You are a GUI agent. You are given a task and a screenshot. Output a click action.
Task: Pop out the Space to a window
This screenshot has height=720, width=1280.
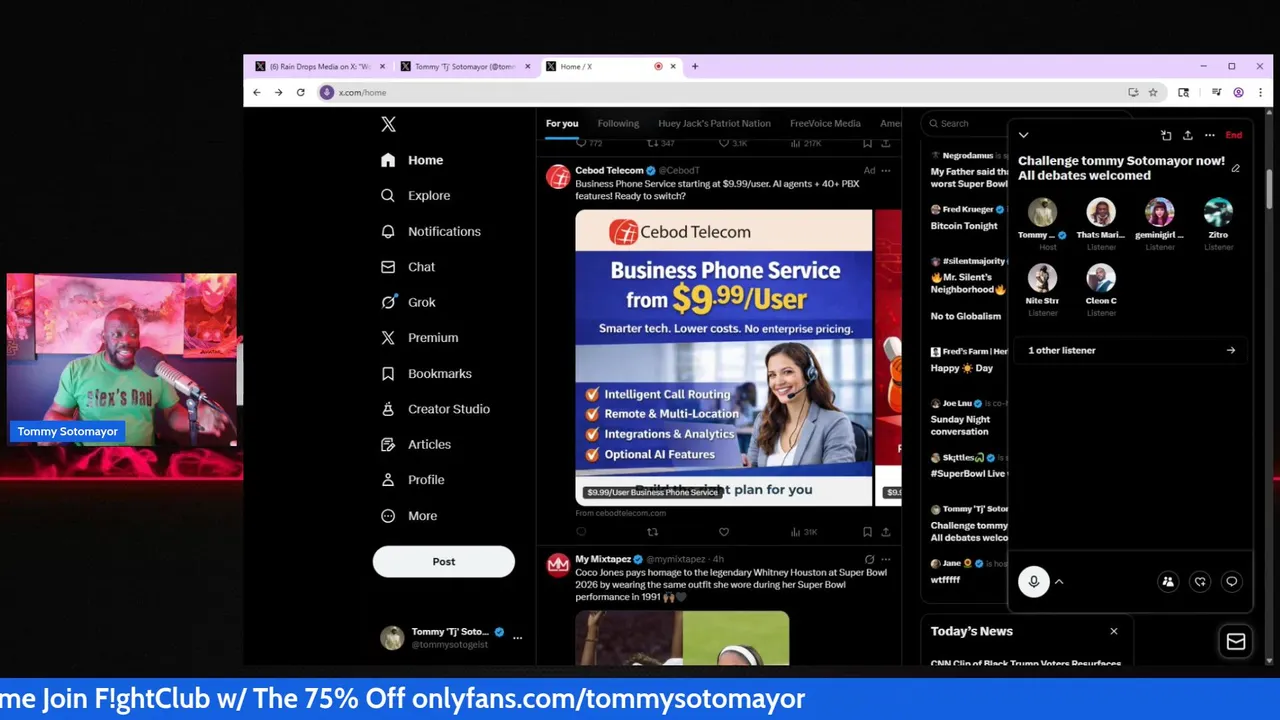coord(1166,135)
